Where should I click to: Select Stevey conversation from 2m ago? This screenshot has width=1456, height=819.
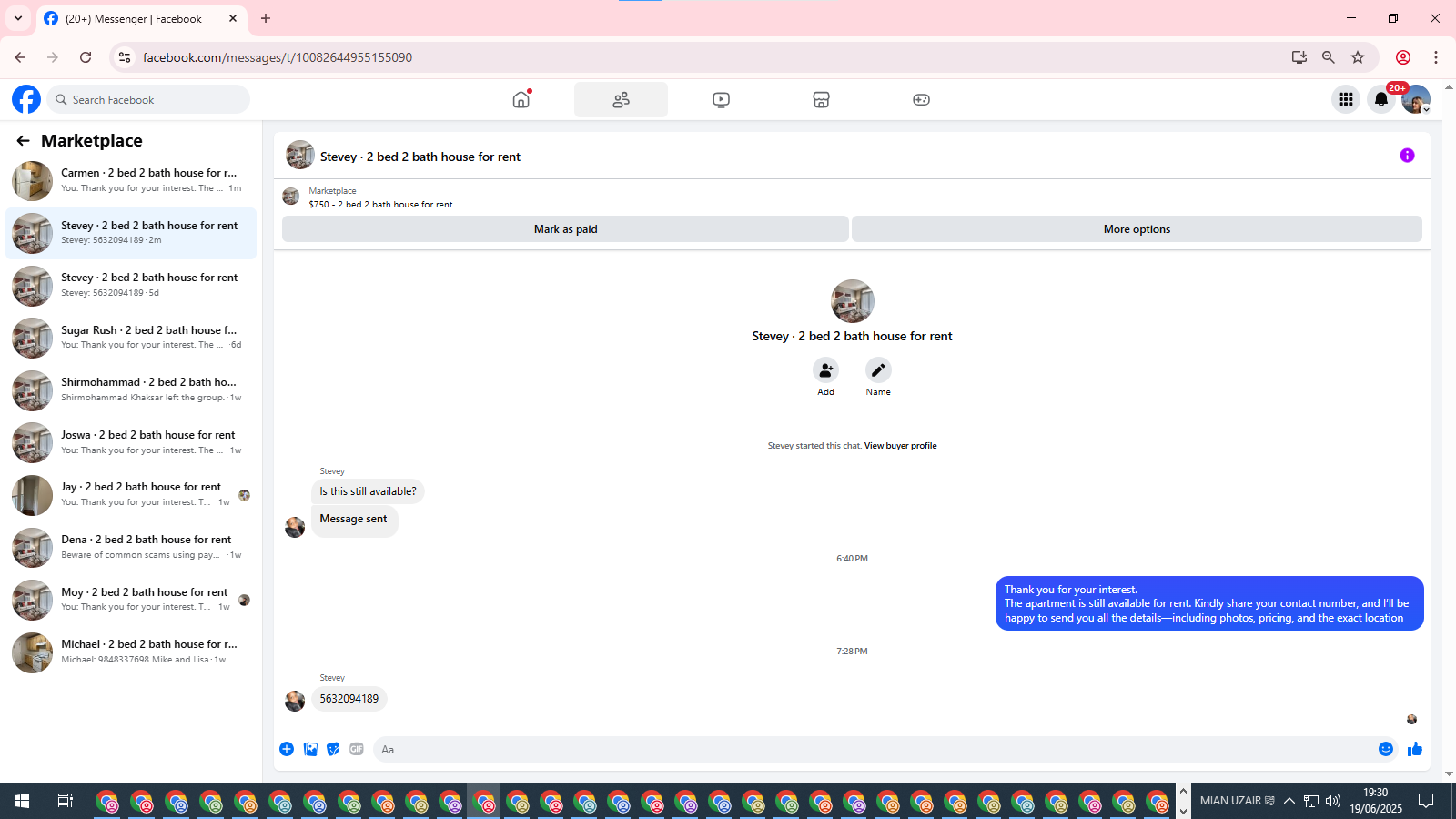[x=131, y=233]
